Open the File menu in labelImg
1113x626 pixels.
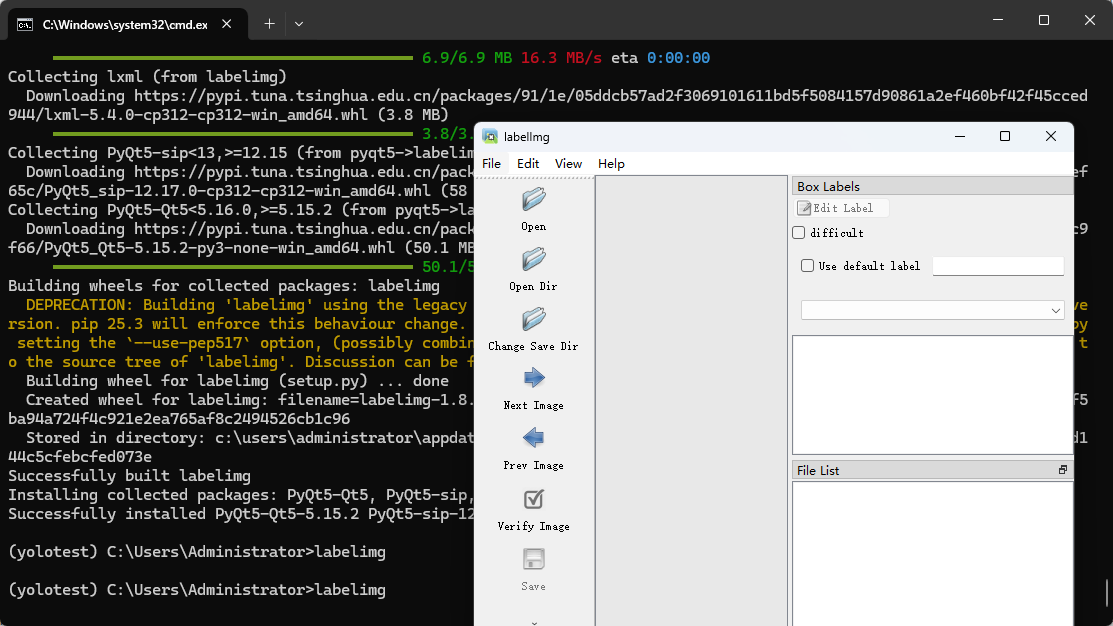(x=491, y=164)
